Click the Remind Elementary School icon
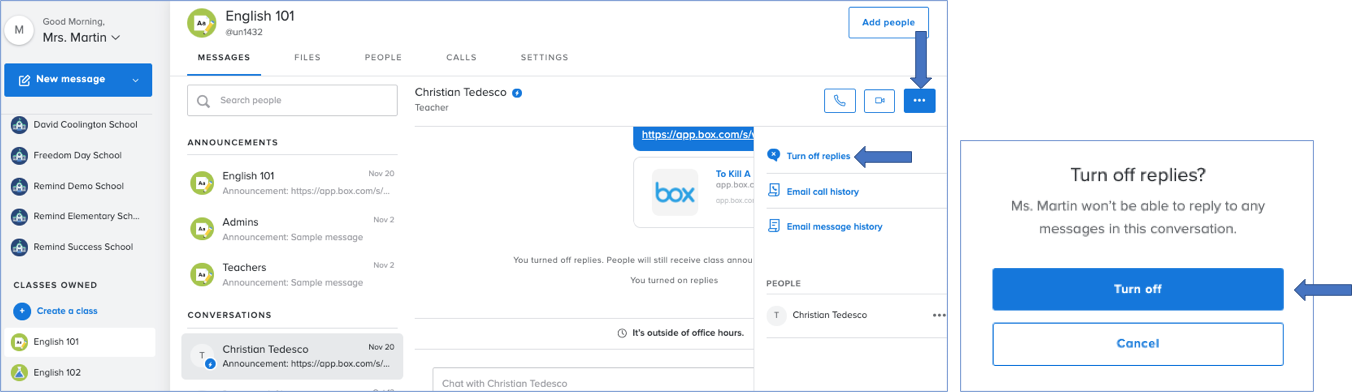Viewport: 1352px width, 392px height. [18, 216]
